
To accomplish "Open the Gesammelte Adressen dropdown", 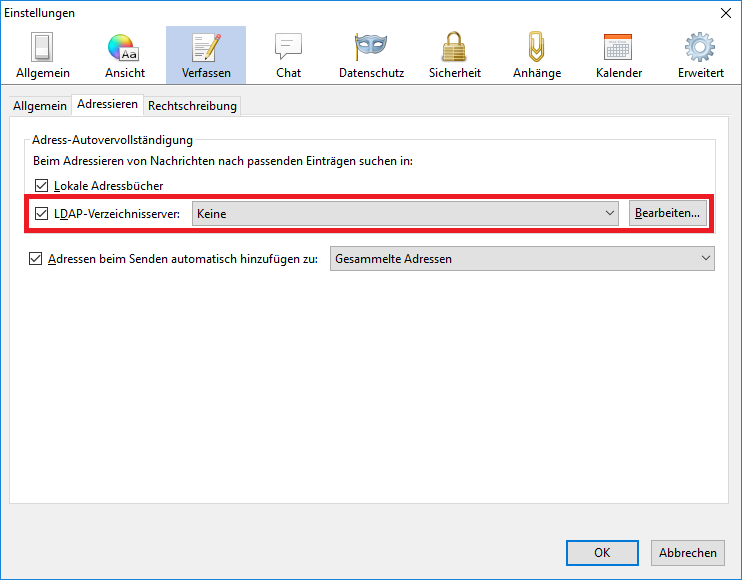I will tap(522, 259).
